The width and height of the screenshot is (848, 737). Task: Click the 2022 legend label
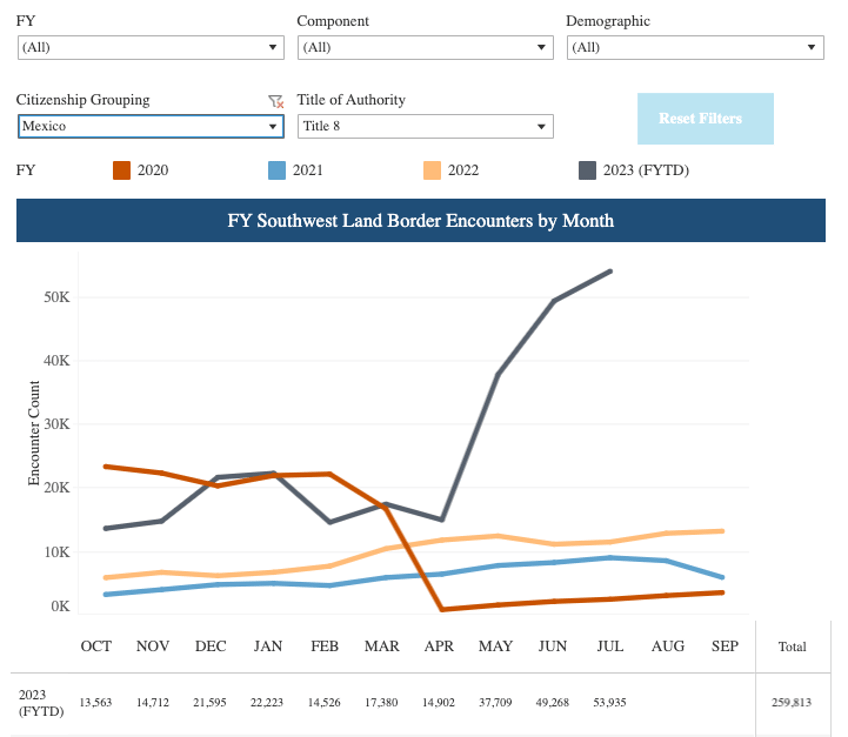(463, 170)
